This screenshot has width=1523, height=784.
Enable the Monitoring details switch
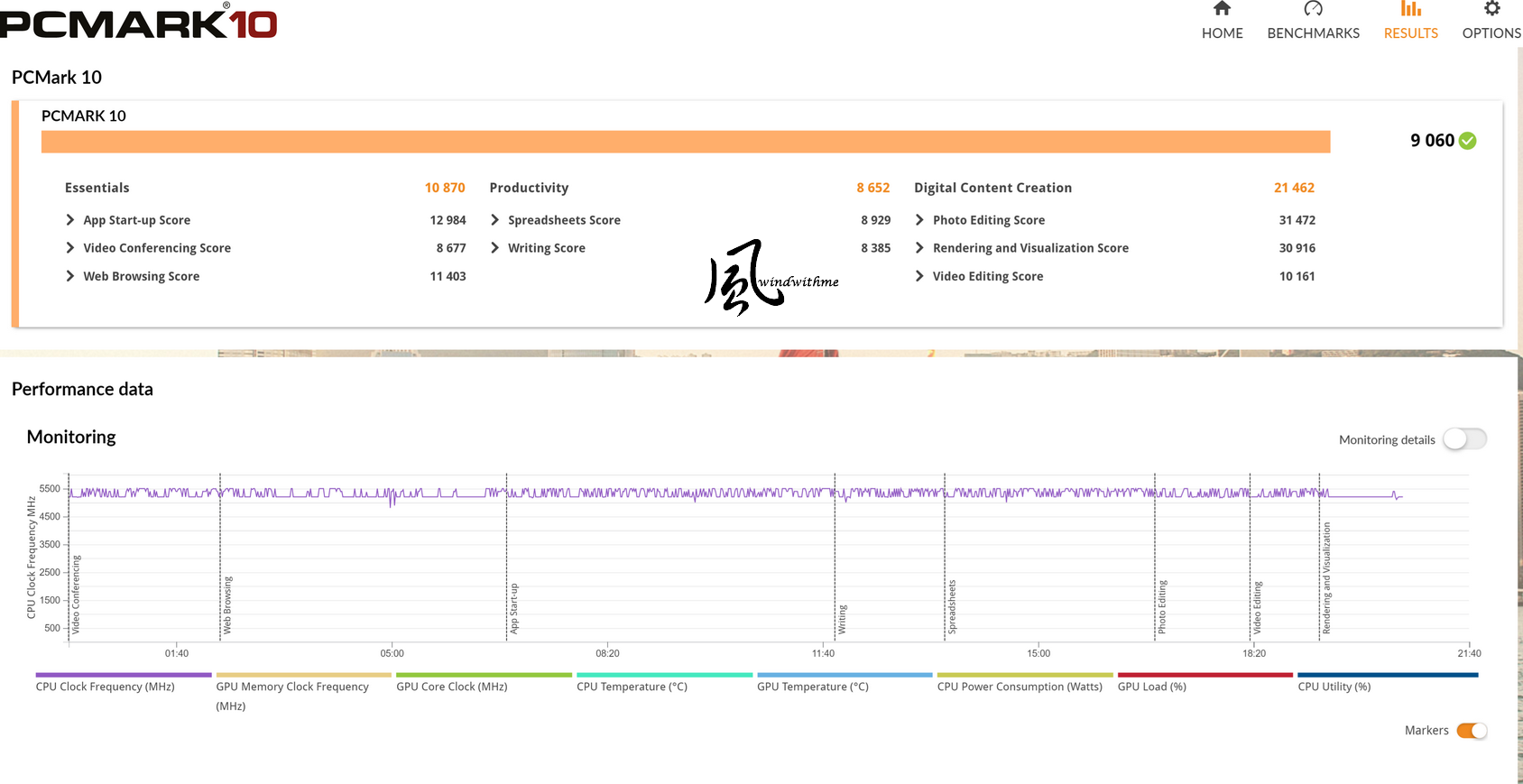[1463, 439]
